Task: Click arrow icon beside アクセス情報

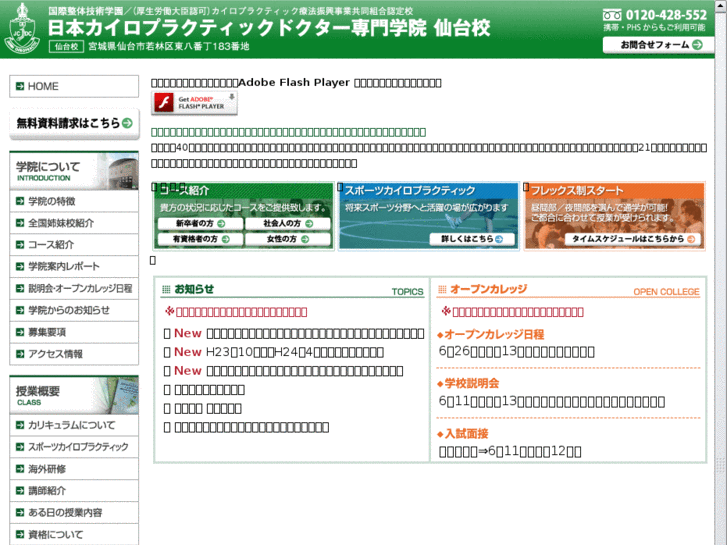Action: coord(20,354)
